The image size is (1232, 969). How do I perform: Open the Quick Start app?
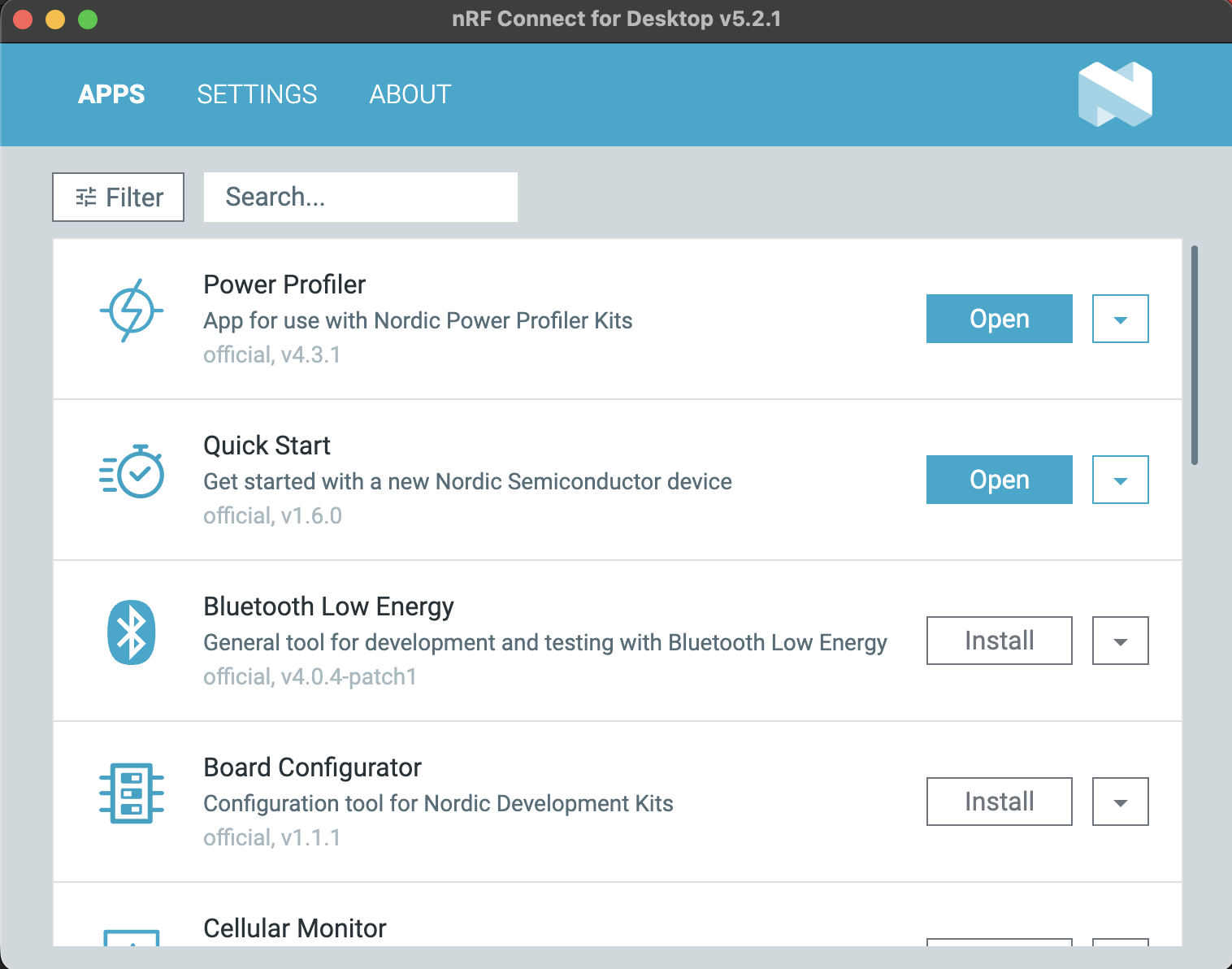[x=1000, y=480]
